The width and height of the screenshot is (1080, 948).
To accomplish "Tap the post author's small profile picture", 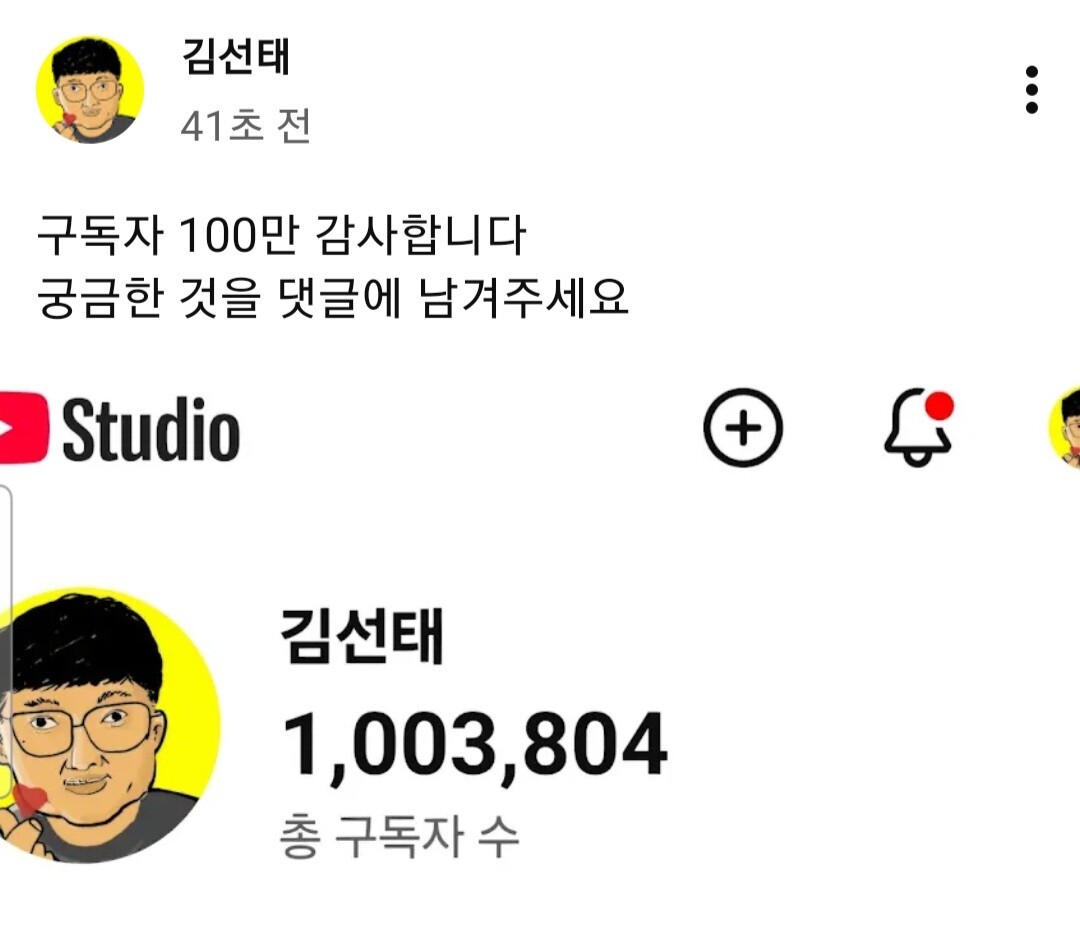I will click(90, 90).
